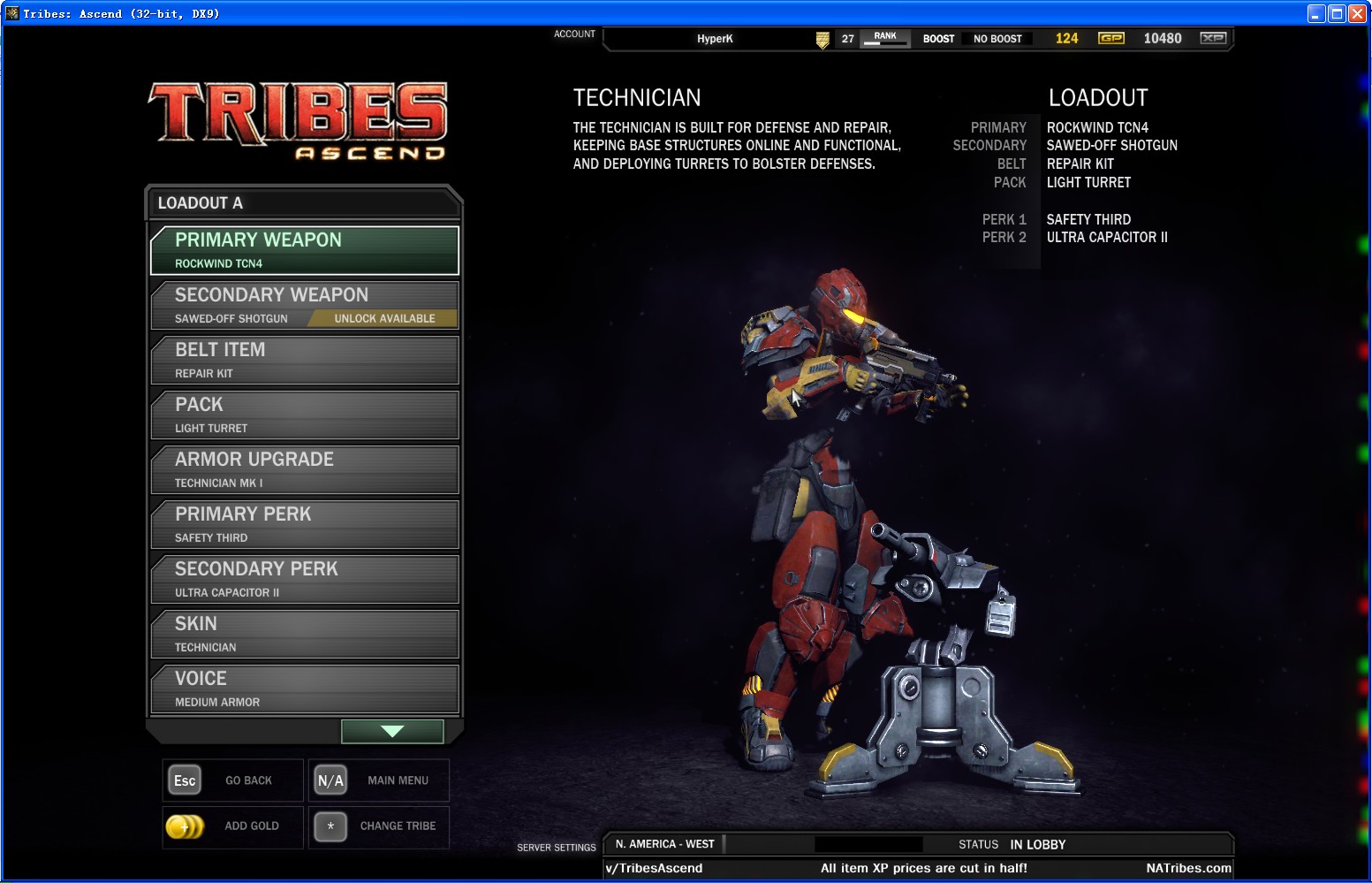Maximize the Tribes: Ascend window
Image resolution: width=1372 pixels, height=883 pixels.
coord(1337,13)
